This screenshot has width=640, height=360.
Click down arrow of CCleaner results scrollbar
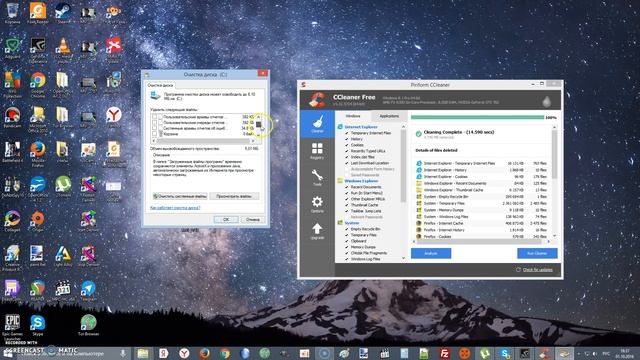tap(554, 236)
